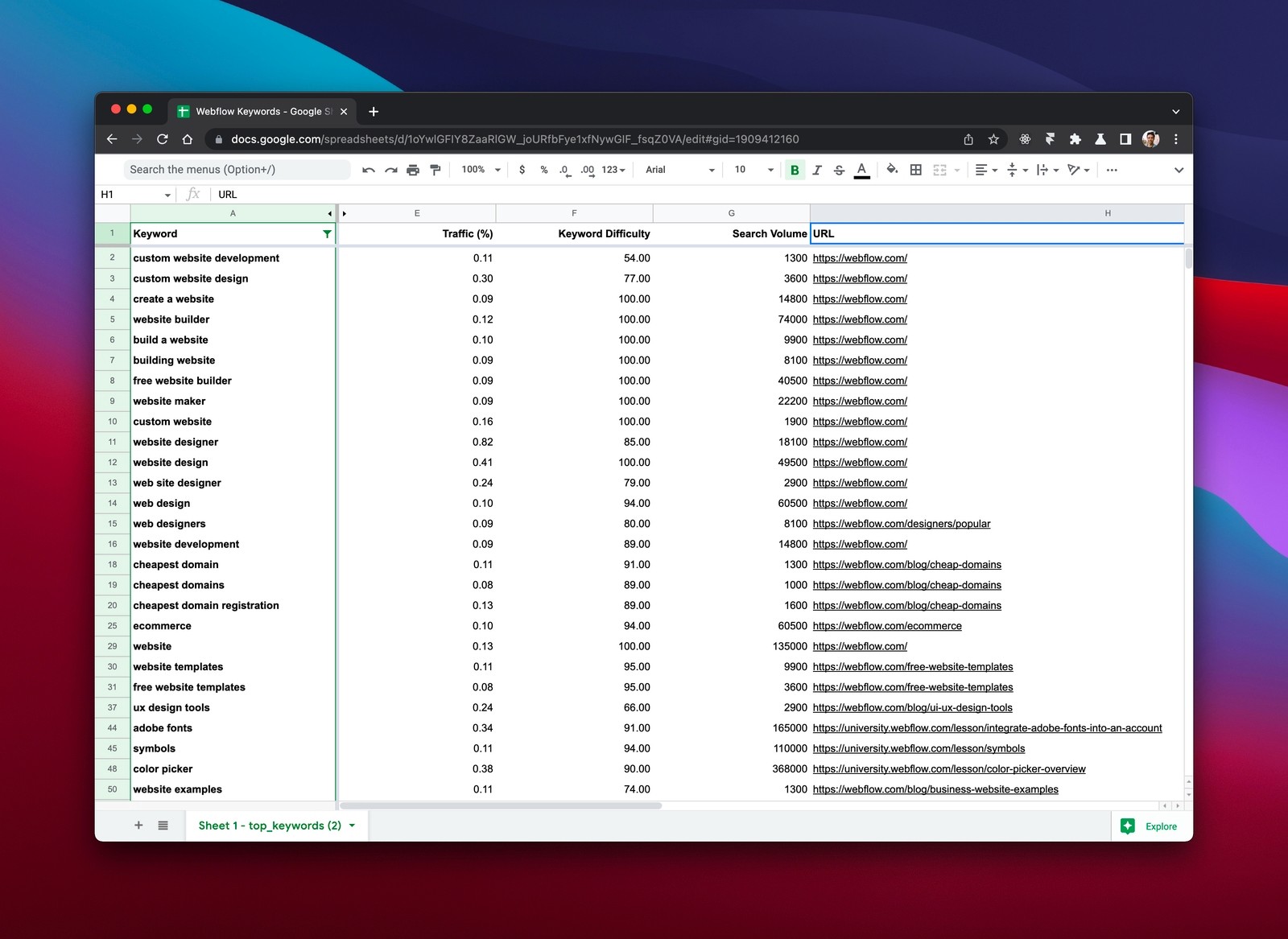This screenshot has width=1288, height=939.
Task: Open the webflow.com/designers/popular link
Action: [x=902, y=524]
